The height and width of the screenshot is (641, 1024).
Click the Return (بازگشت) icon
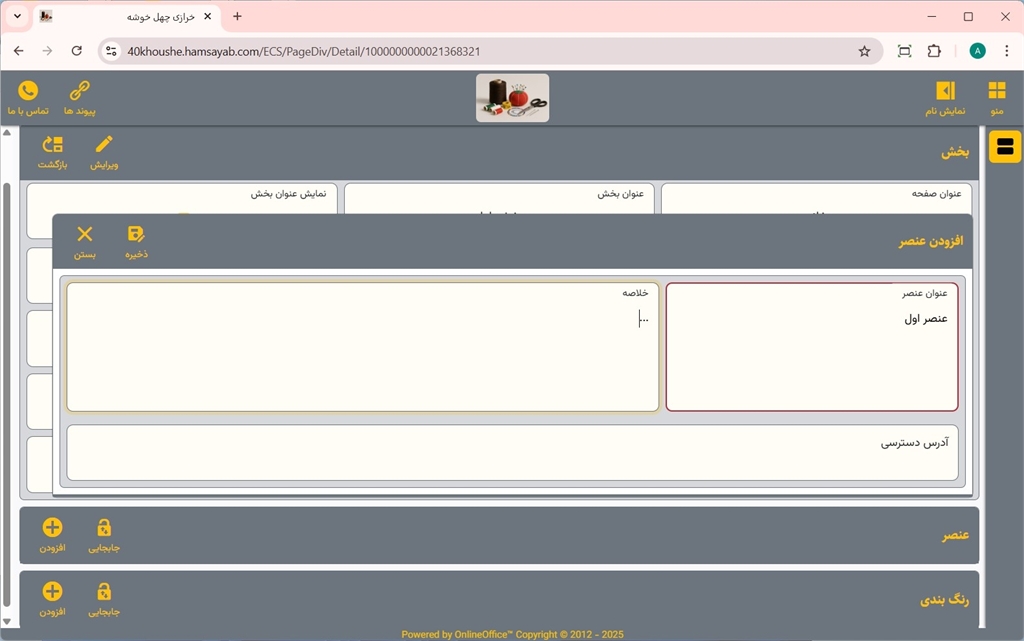[53, 146]
